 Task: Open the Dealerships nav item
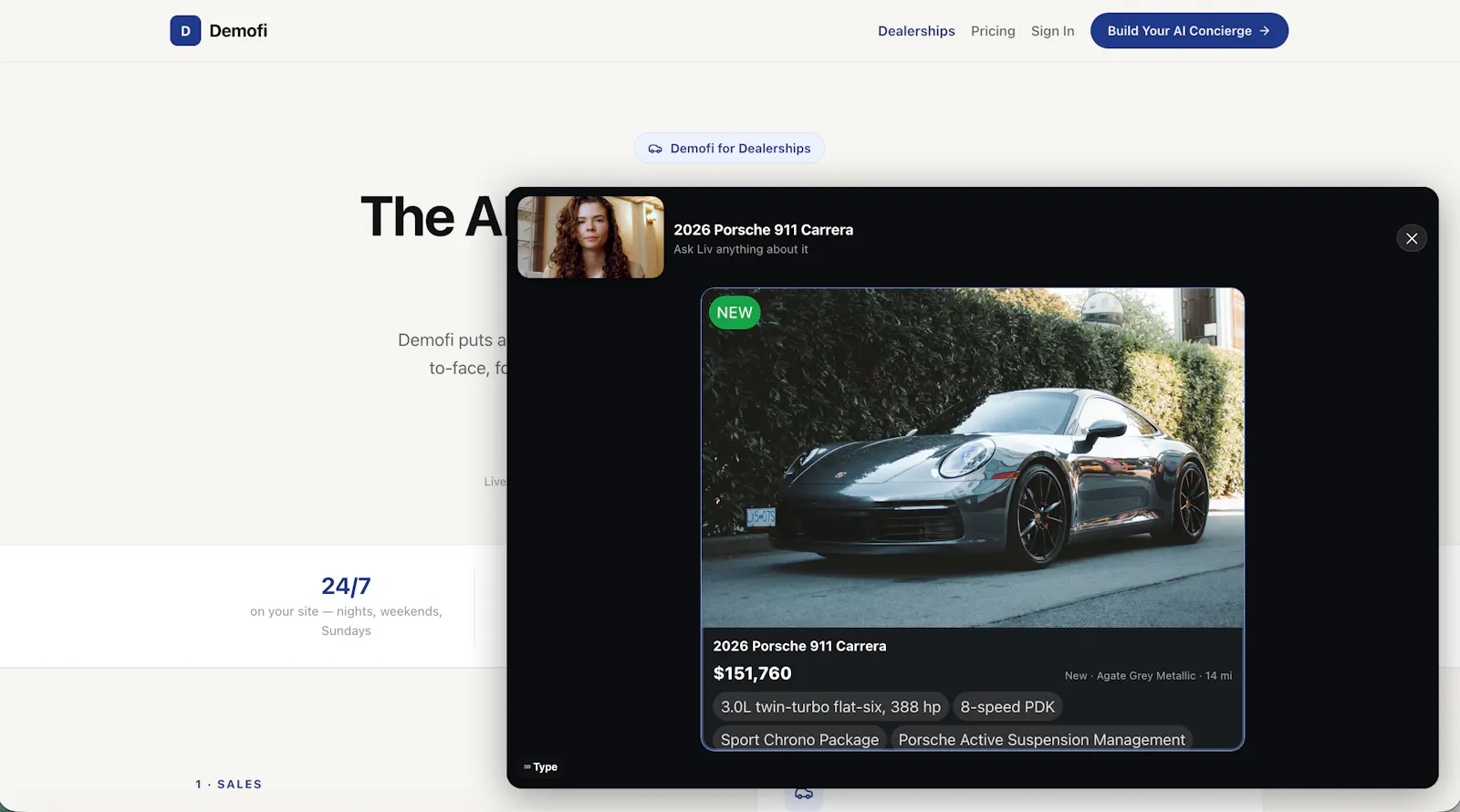point(916,31)
